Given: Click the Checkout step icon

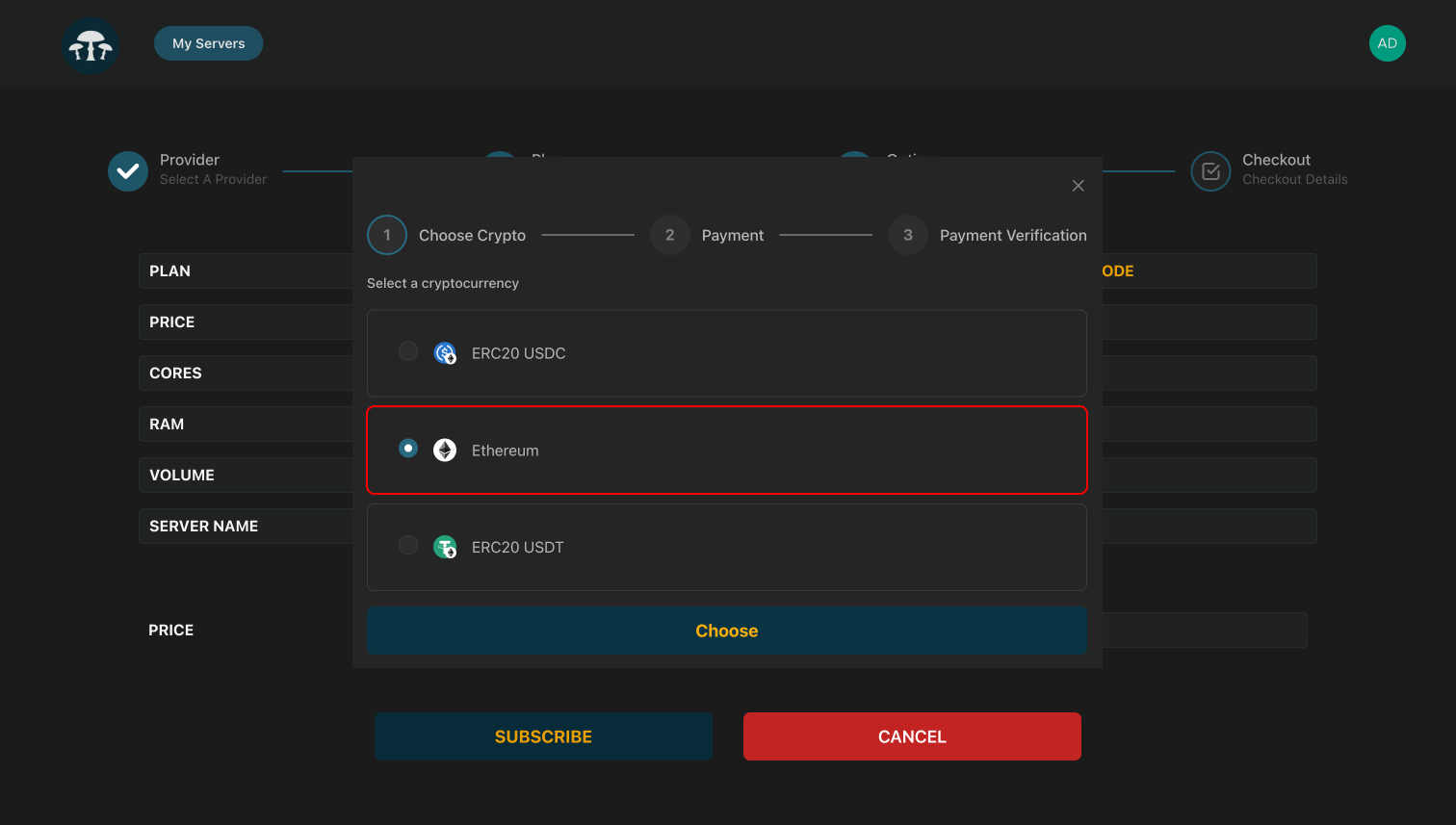Looking at the screenshot, I should 1210,171.
